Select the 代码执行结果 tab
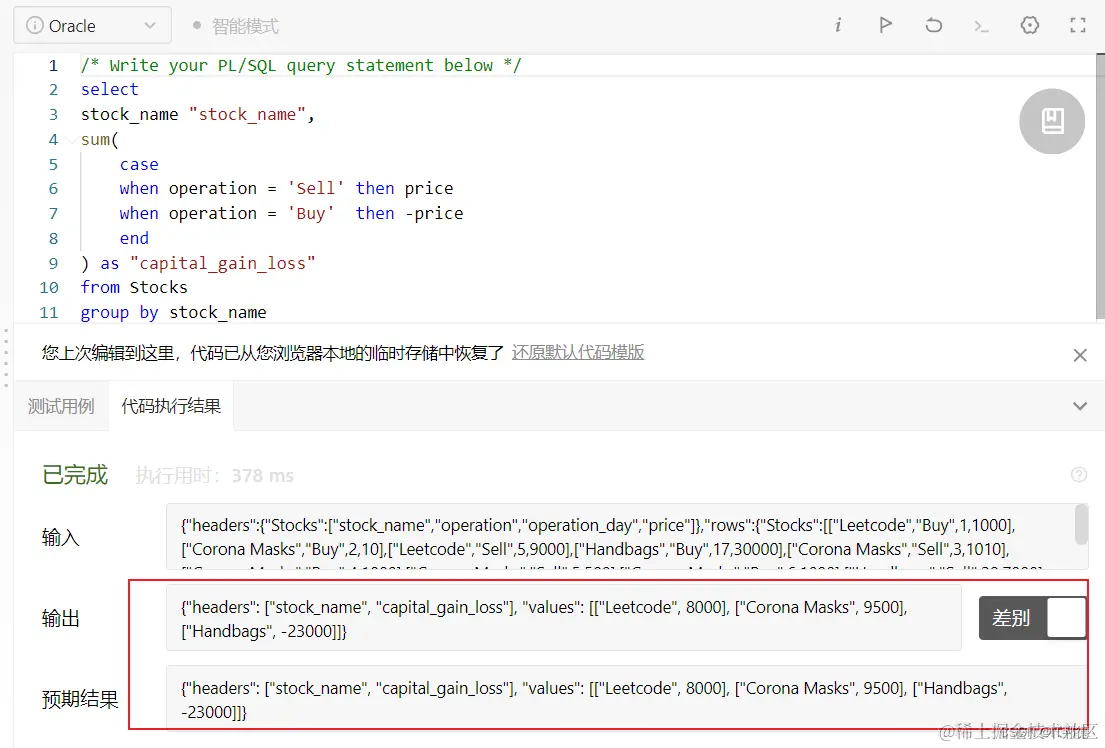Image resolution: width=1105 pixels, height=748 pixels. pos(171,406)
